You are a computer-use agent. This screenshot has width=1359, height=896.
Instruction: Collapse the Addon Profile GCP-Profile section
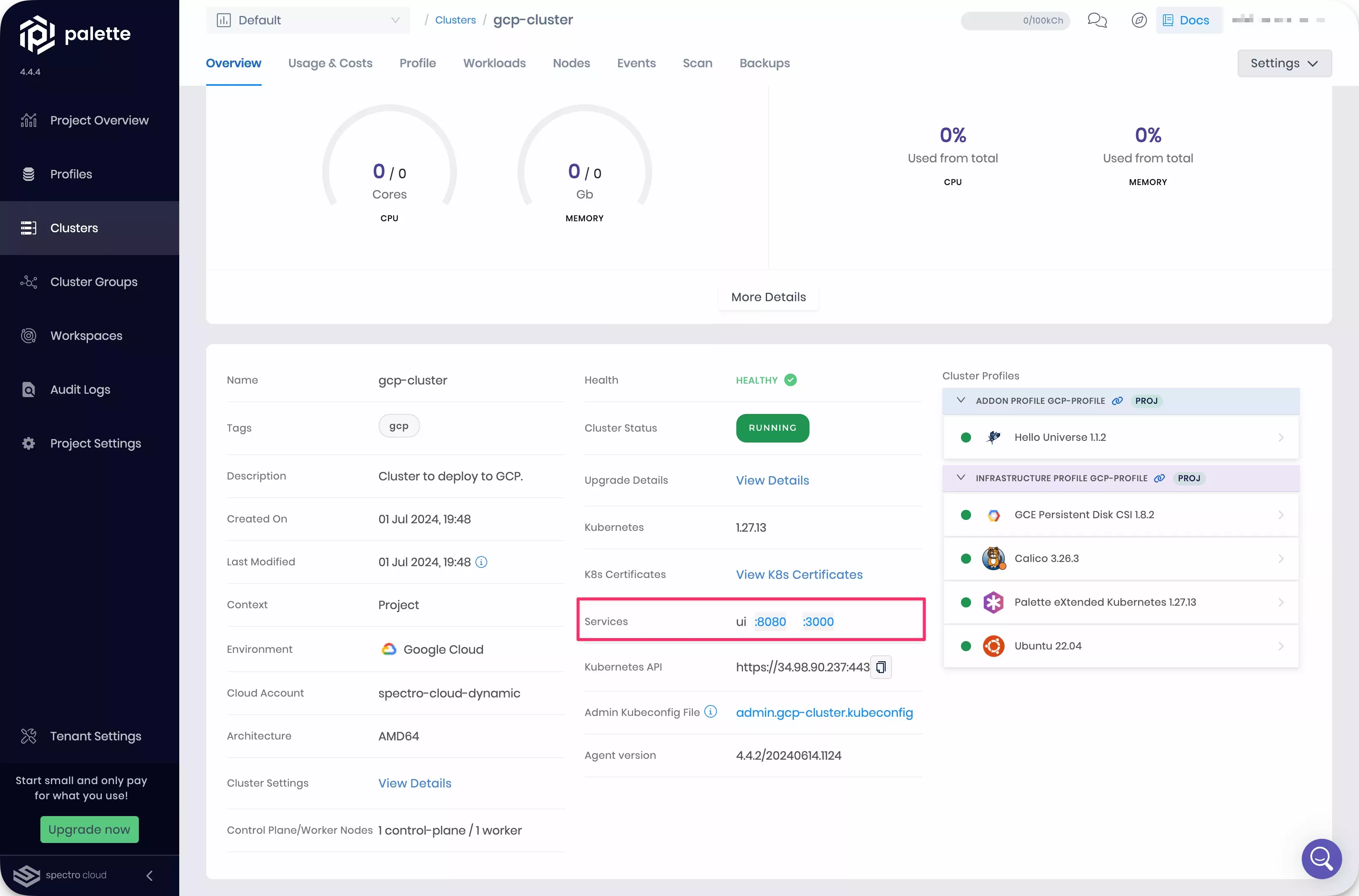click(961, 400)
